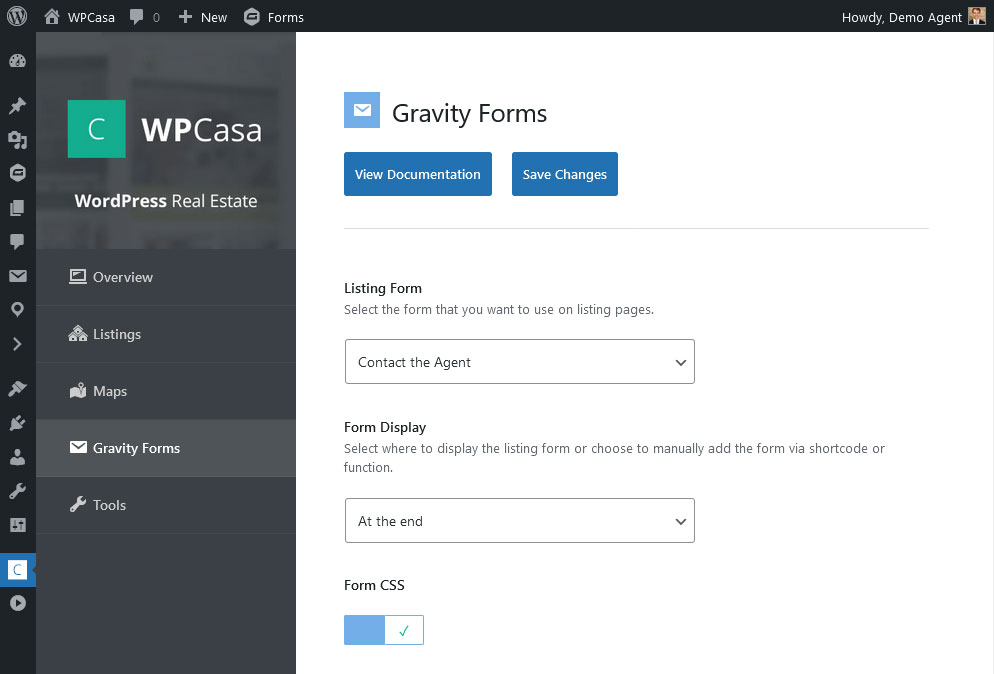Viewport: 994px width, 674px height.
Task: Click the WPCasa 'C' sidebar icon
Action: coord(17,570)
